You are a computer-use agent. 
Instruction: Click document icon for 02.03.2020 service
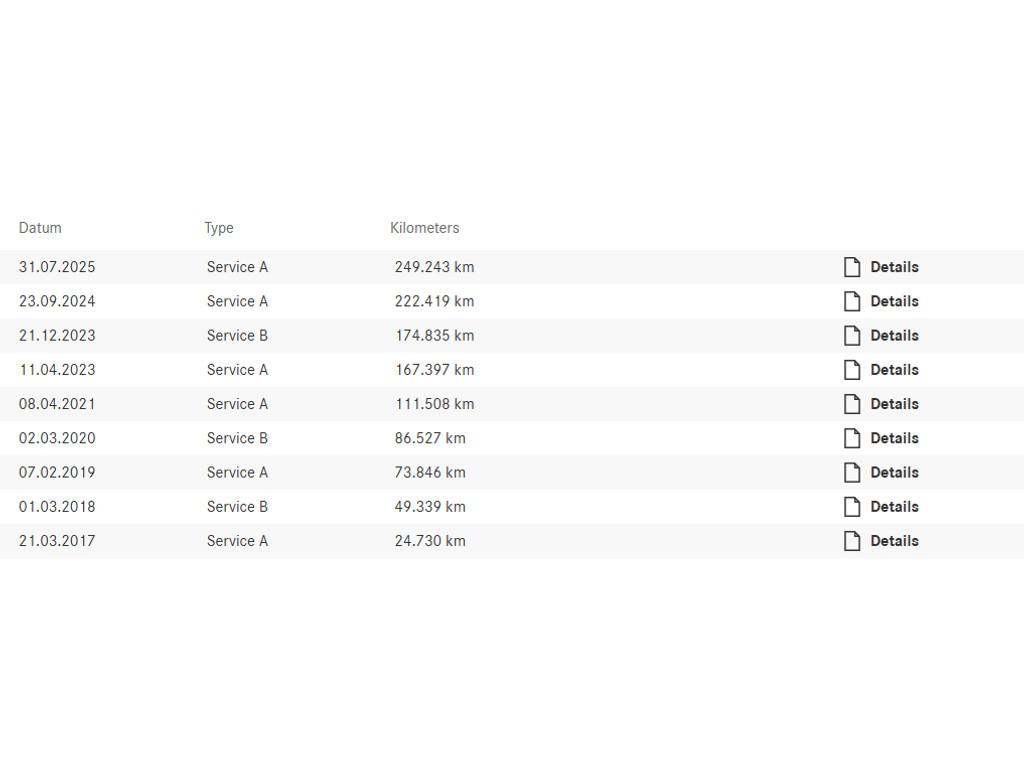852,438
